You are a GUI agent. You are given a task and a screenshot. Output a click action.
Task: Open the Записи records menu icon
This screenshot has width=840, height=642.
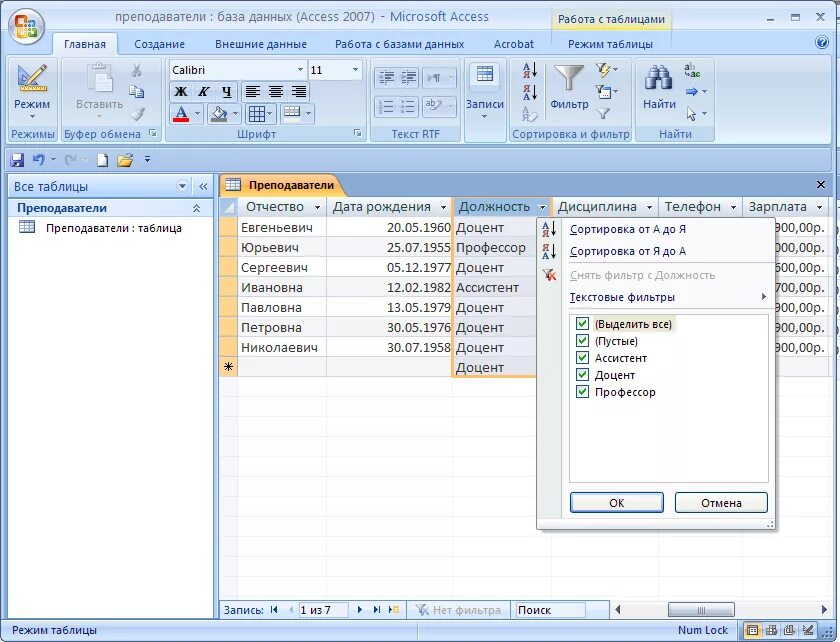(x=485, y=75)
